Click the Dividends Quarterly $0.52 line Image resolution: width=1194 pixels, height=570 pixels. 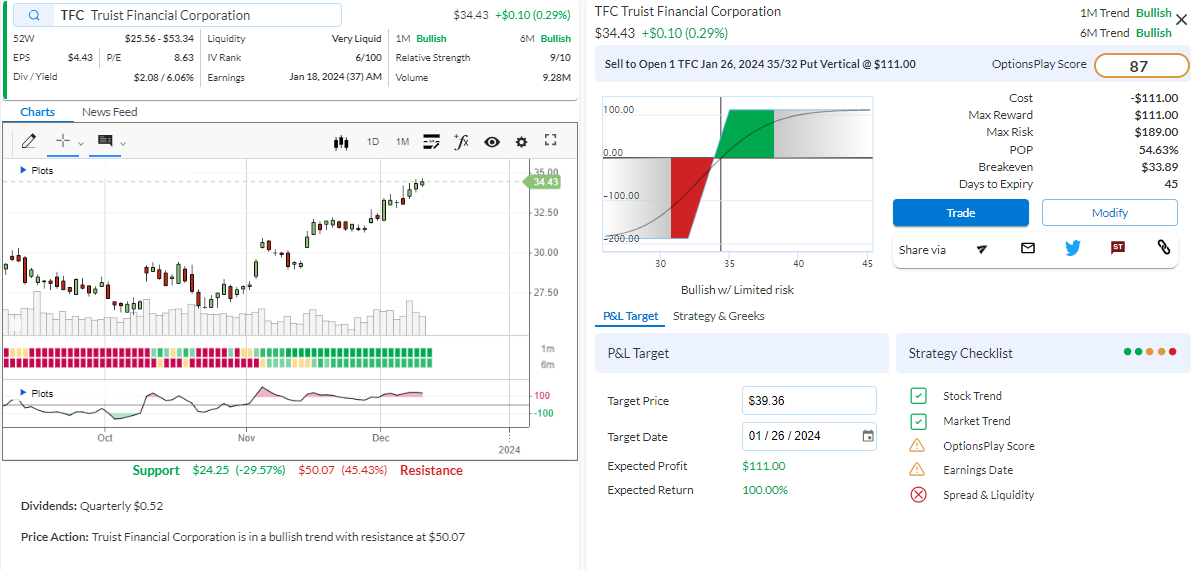click(92, 505)
